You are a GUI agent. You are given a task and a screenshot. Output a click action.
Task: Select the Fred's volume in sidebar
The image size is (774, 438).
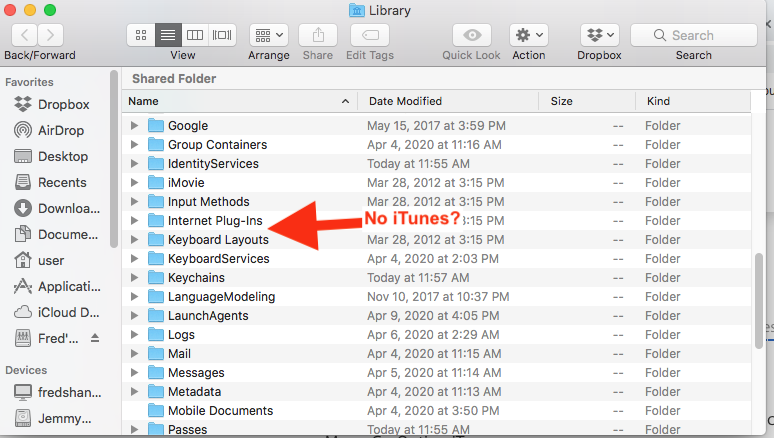click(x=47, y=339)
